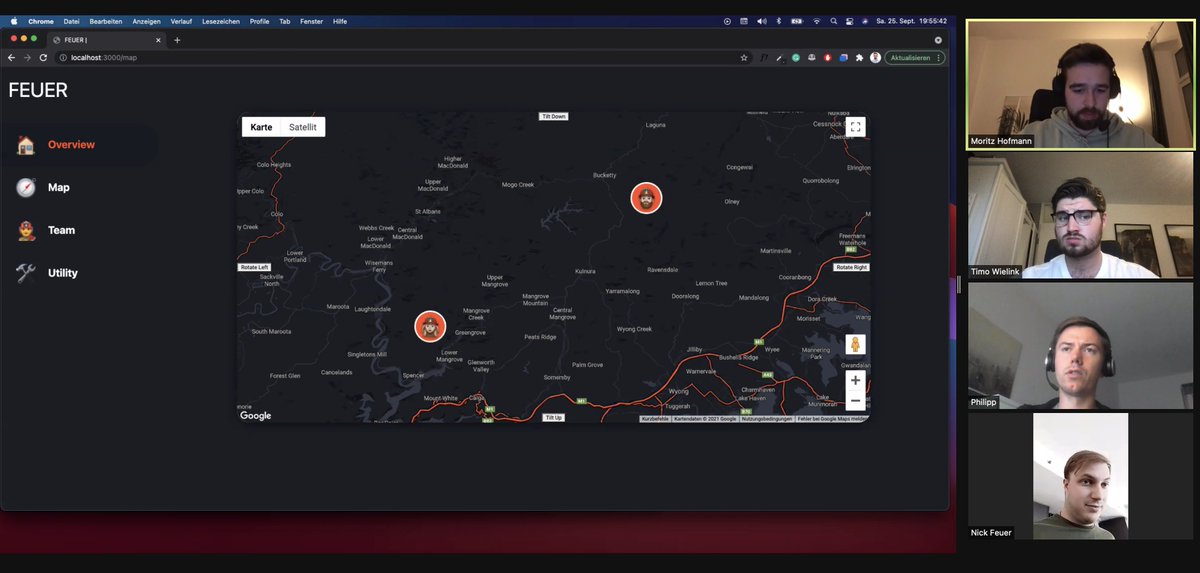Click the Spotlight search icon in menu bar

(x=833, y=21)
